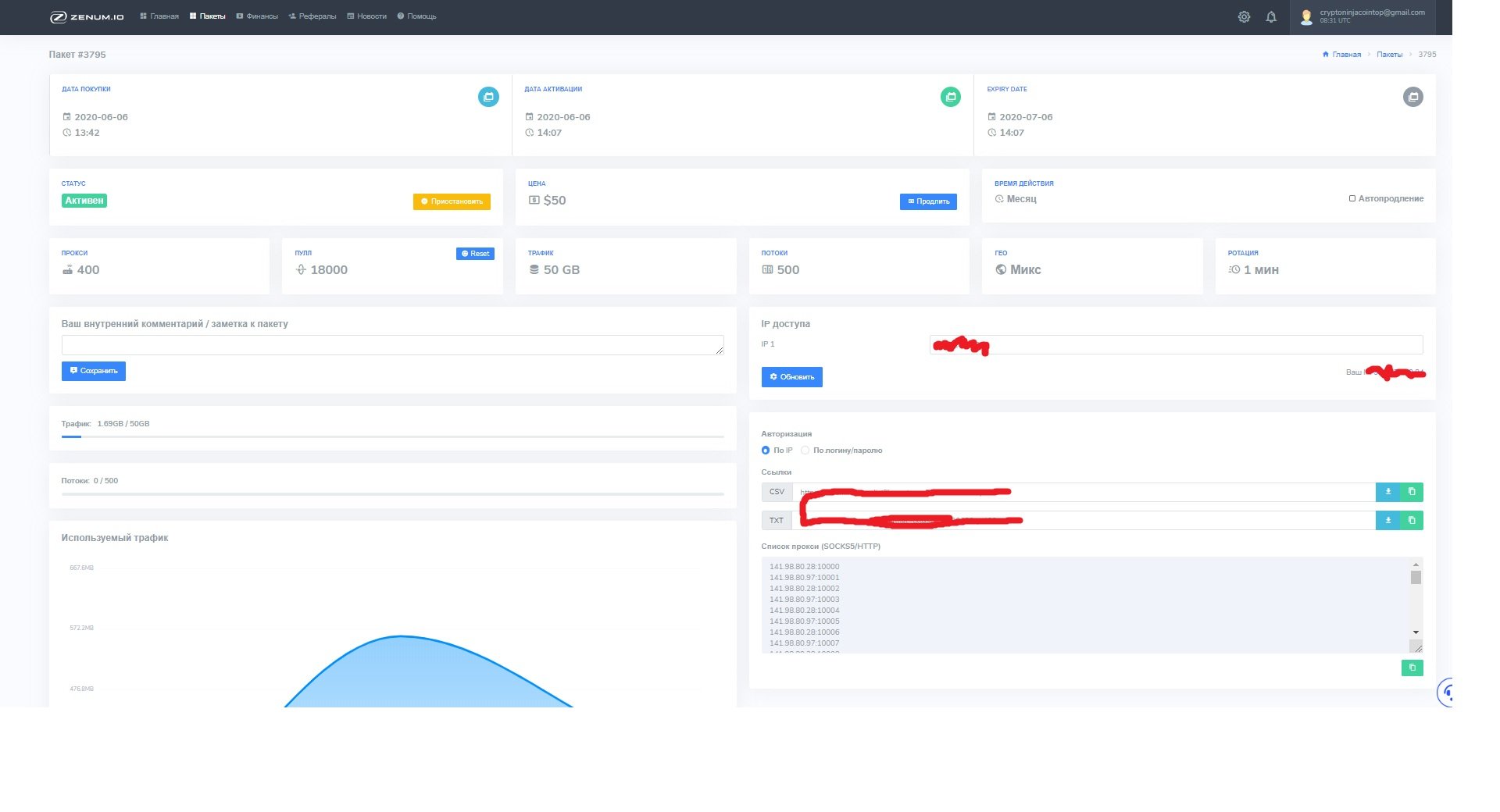The height and width of the screenshot is (812, 1500).
Task: Enable the Автопродление checkbox
Action: pyautogui.click(x=1352, y=199)
